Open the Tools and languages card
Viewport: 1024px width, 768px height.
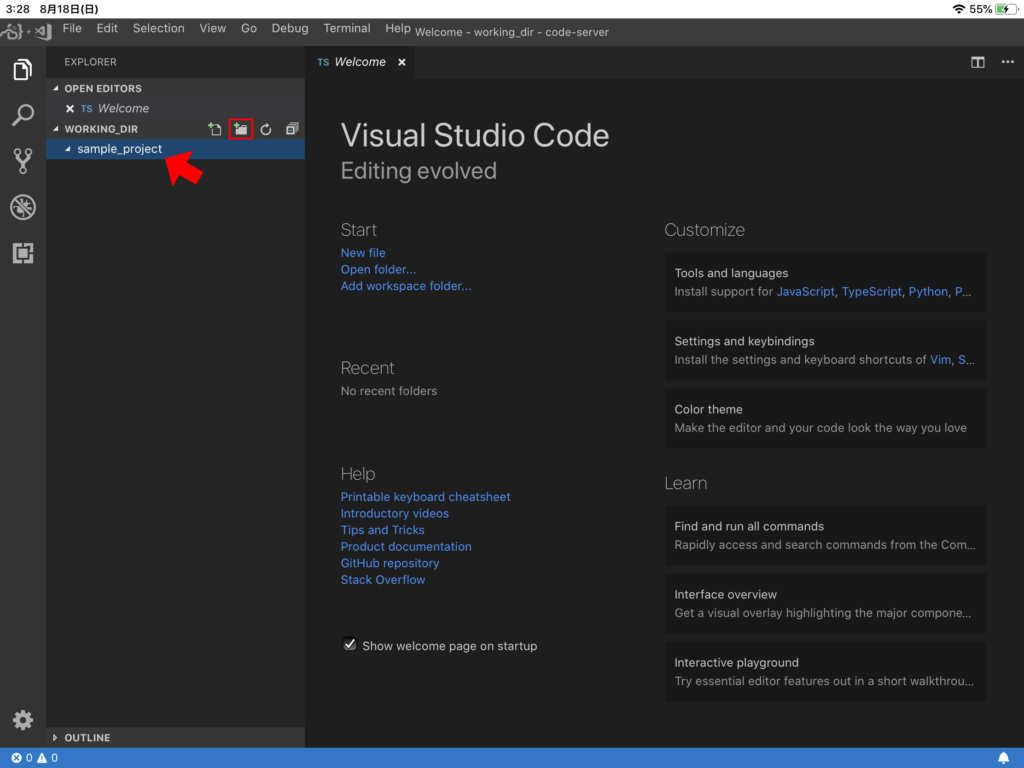pyautogui.click(x=825, y=283)
